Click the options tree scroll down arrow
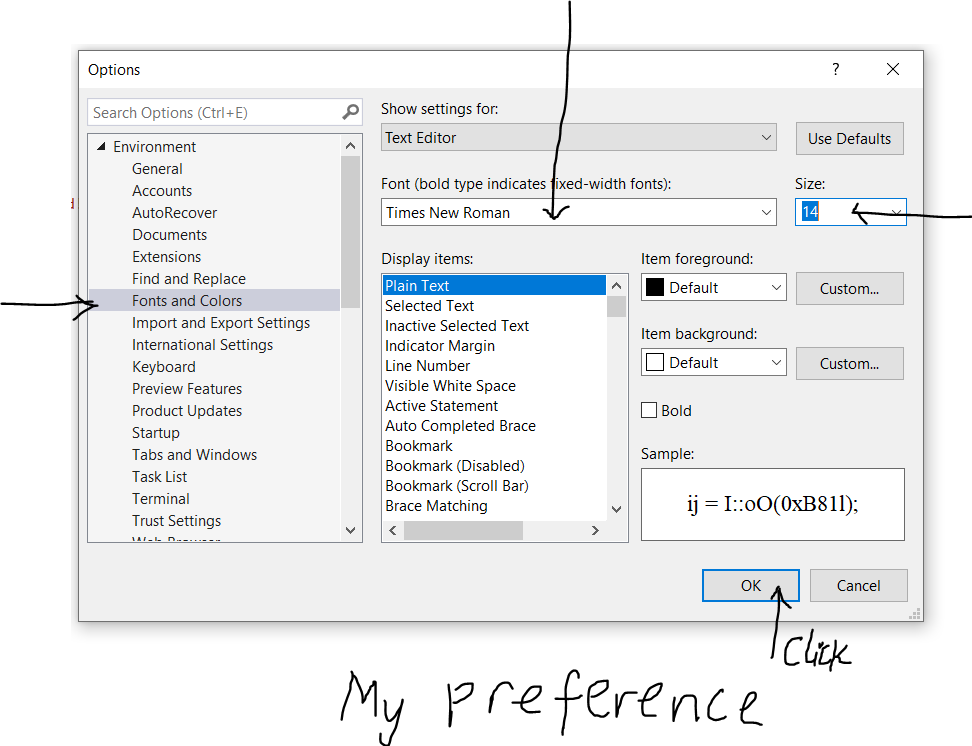This screenshot has height=746, width=972. pos(350,530)
